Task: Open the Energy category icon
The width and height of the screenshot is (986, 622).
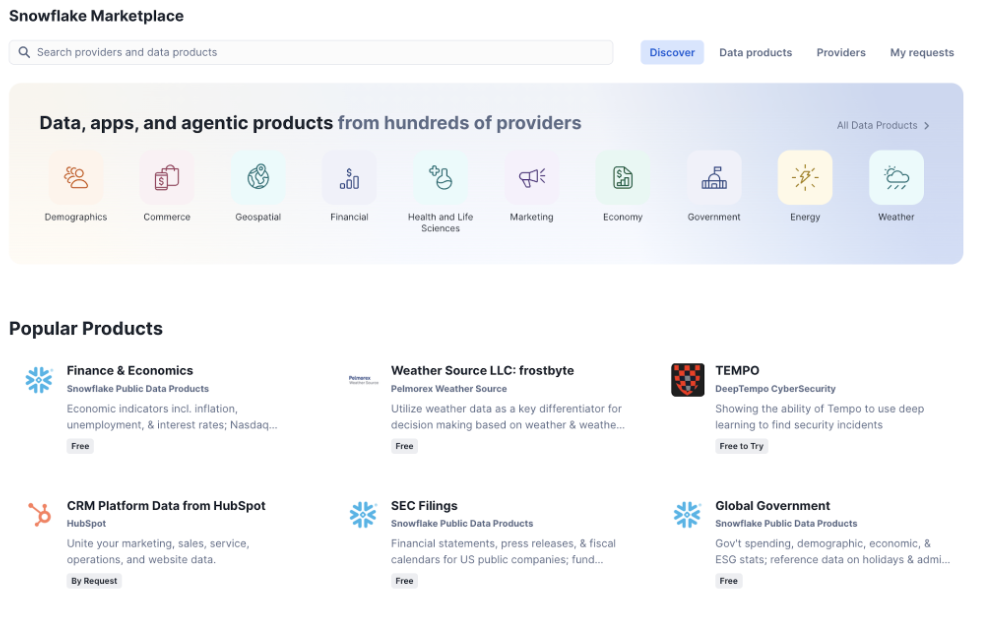Action: [805, 177]
